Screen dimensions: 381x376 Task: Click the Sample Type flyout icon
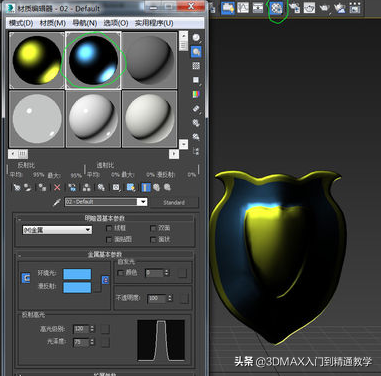point(196,38)
